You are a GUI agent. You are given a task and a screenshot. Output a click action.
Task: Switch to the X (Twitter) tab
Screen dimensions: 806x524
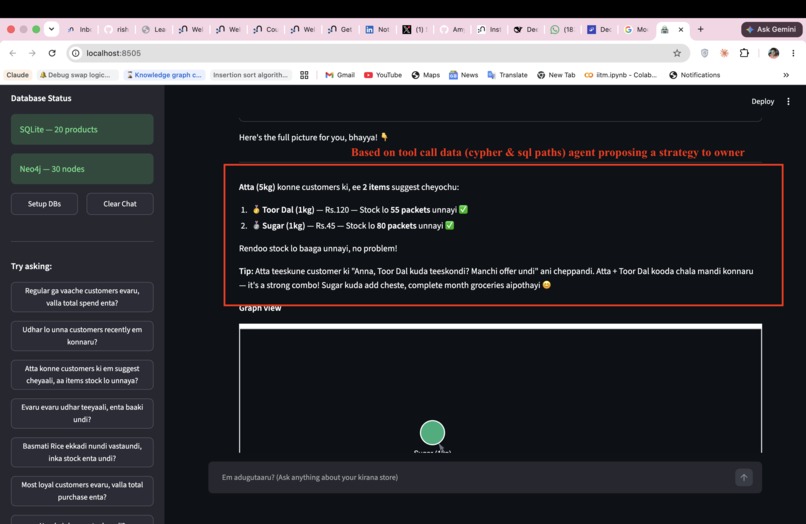click(414, 29)
